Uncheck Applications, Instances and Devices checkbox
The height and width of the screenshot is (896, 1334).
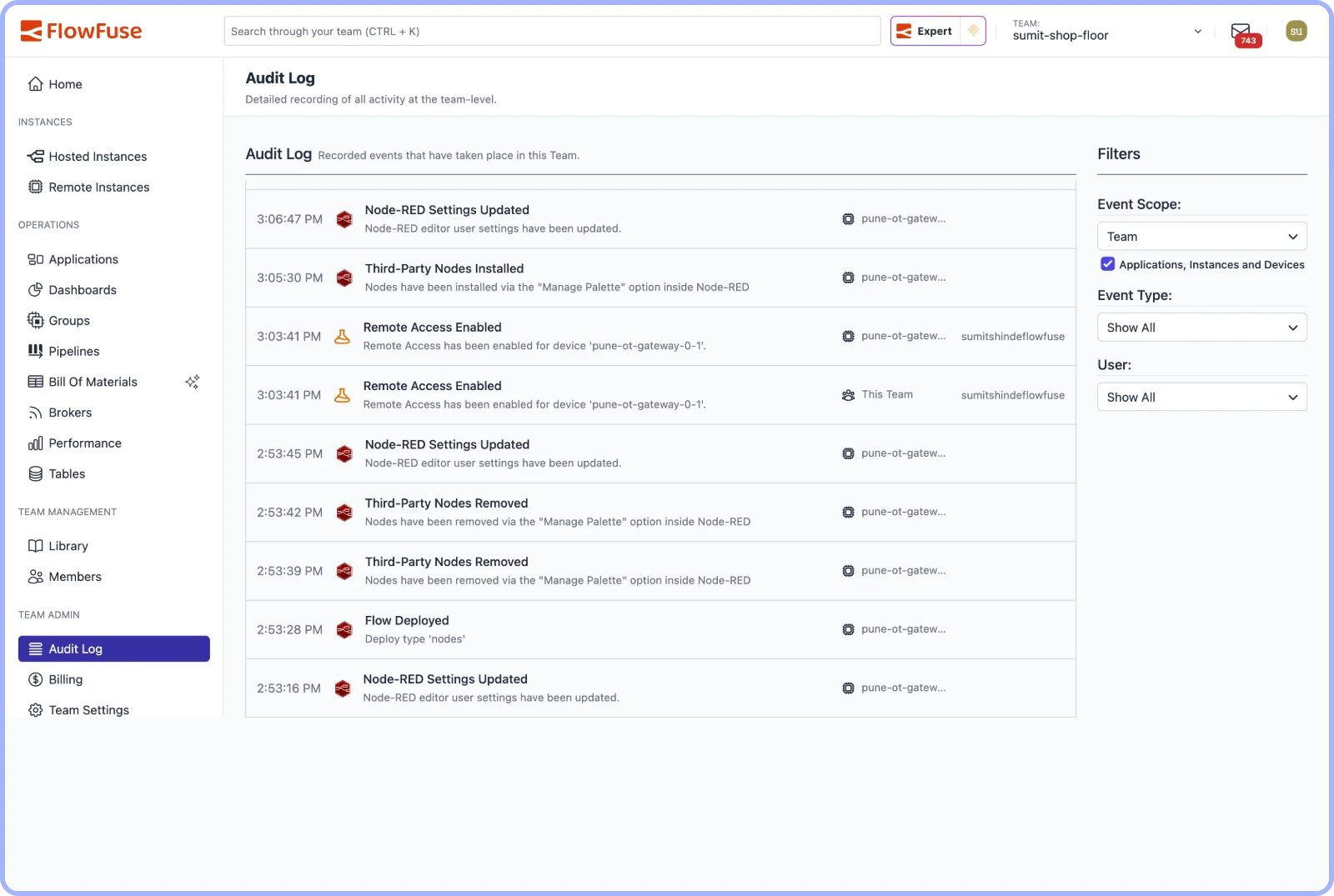pyautogui.click(x=1107, y=264)
